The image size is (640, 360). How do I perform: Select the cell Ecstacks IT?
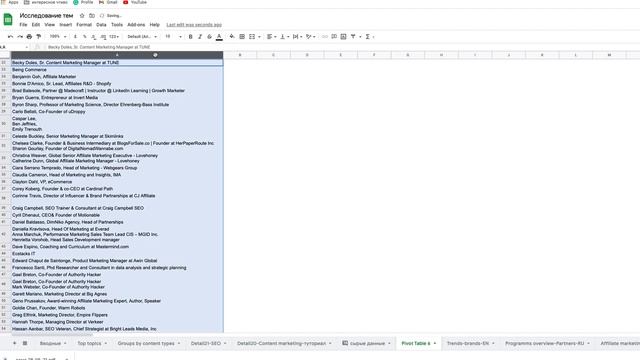click(117, 253)
